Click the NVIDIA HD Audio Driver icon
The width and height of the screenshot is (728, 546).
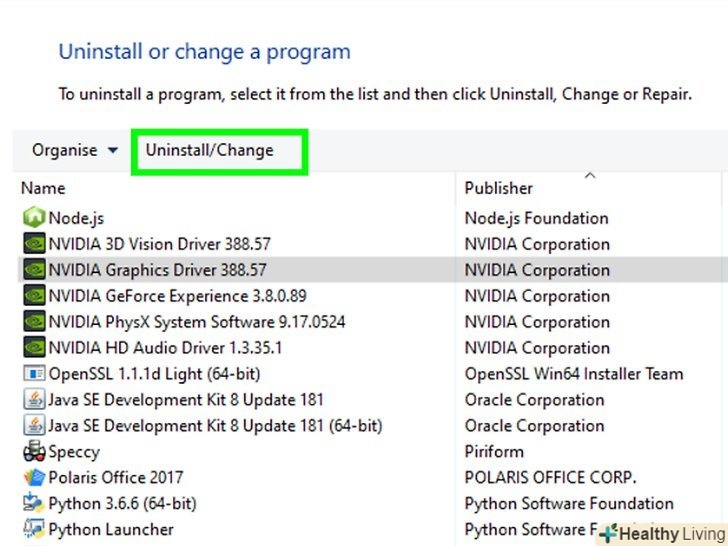coord(34,348)
